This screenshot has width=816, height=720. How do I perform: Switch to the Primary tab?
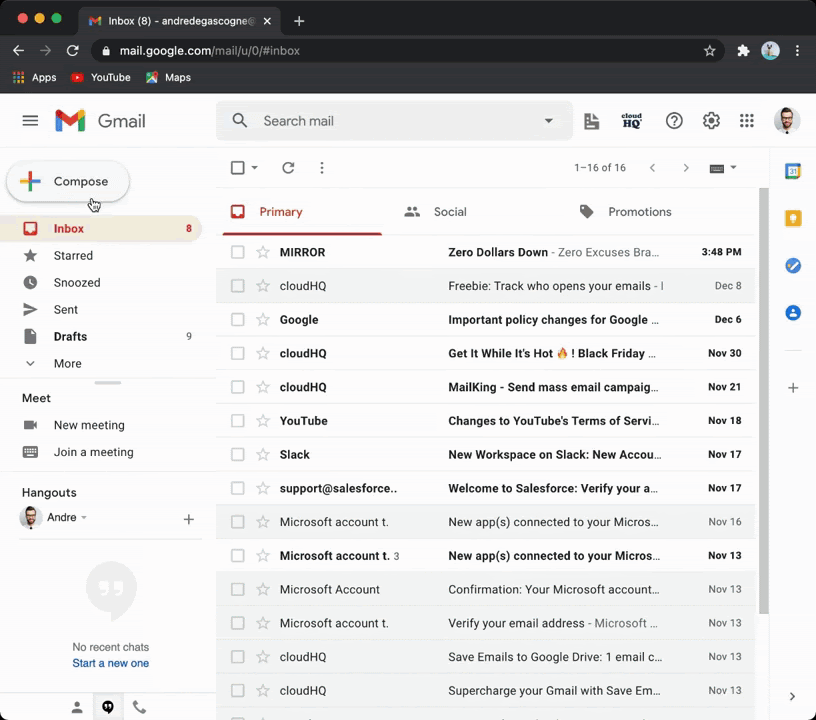pos(302,212)
